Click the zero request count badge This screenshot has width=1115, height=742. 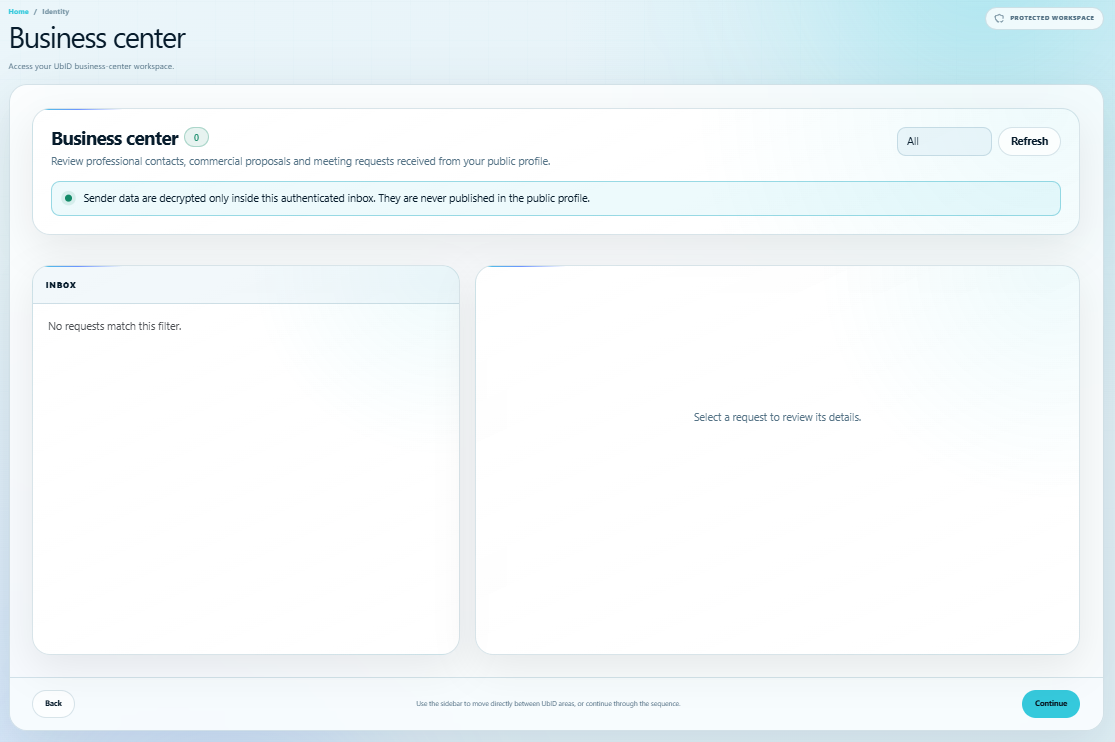196,137
